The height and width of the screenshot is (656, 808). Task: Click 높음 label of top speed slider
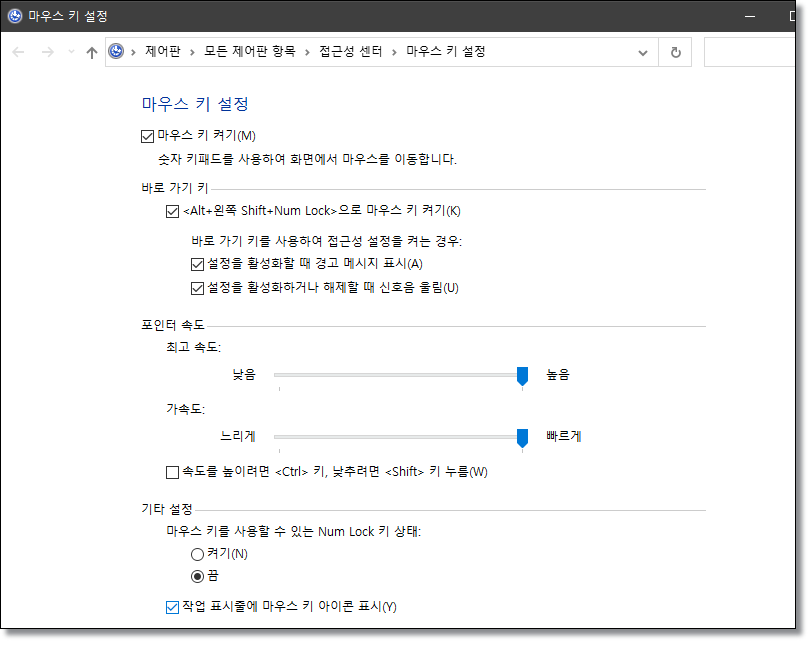tap(558, 375)
